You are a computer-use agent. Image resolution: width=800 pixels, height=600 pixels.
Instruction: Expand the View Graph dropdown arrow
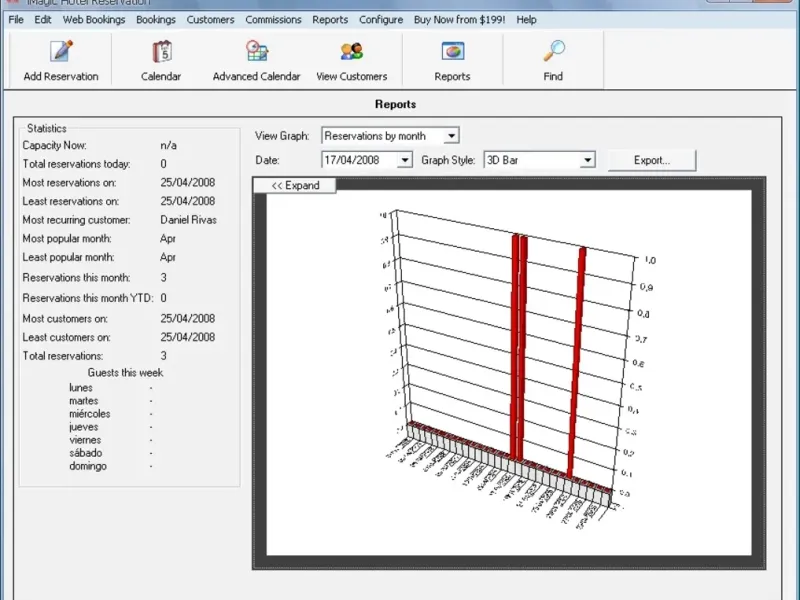click(451, 136)
